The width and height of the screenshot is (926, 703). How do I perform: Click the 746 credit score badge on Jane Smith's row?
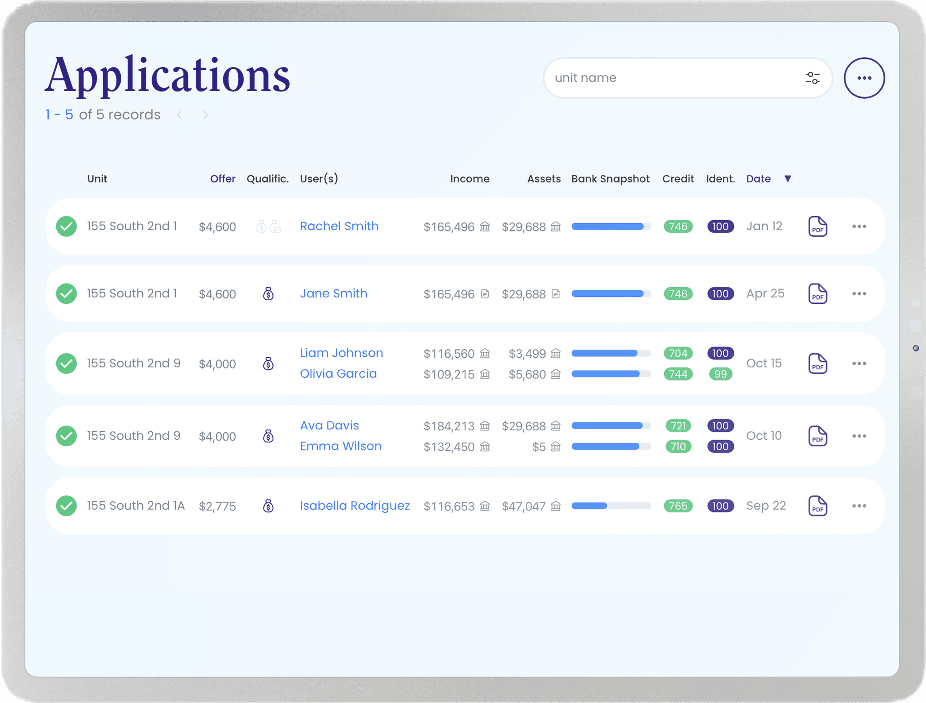point(678,293)
